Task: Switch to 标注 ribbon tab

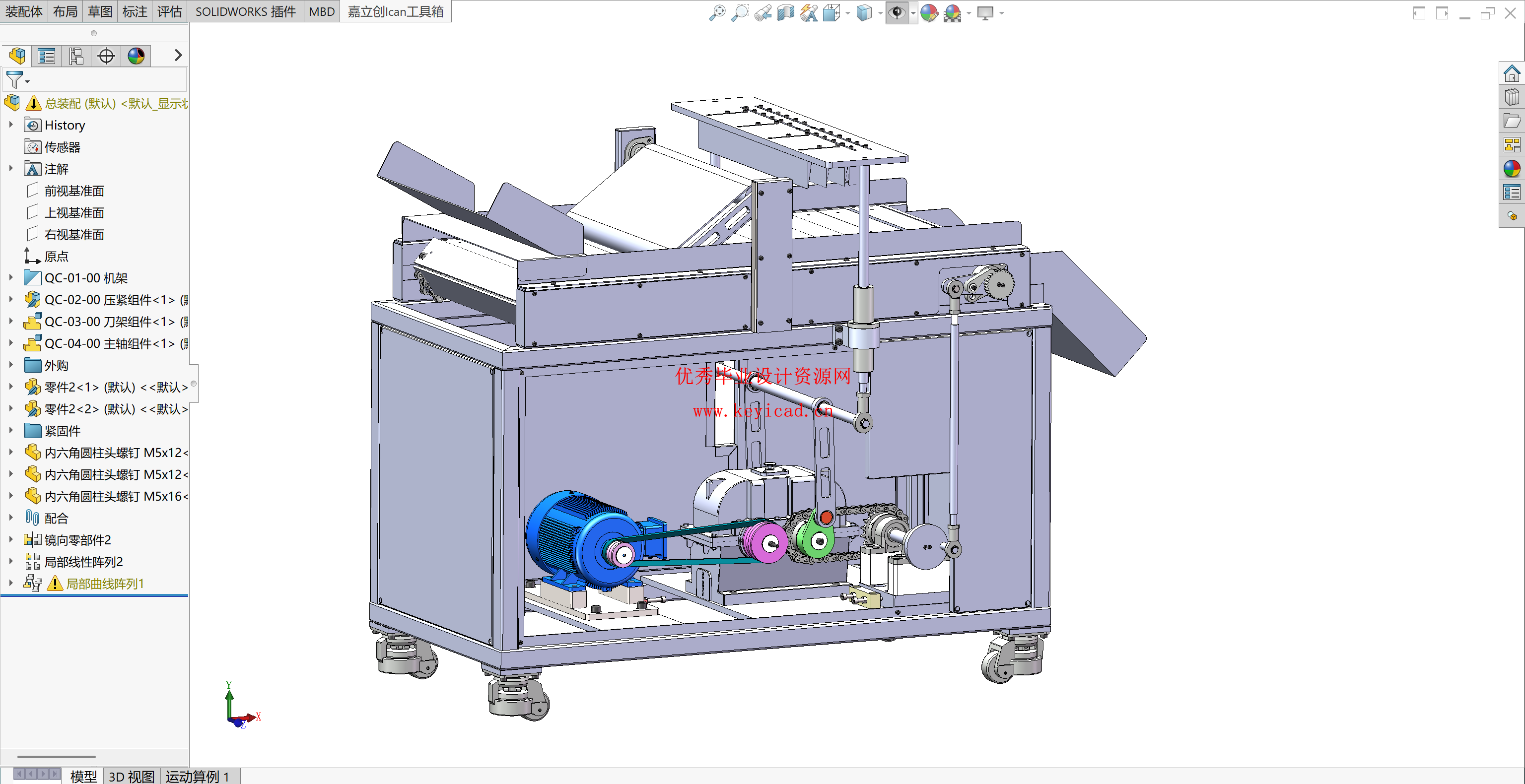Action: (x=135, y=12)
